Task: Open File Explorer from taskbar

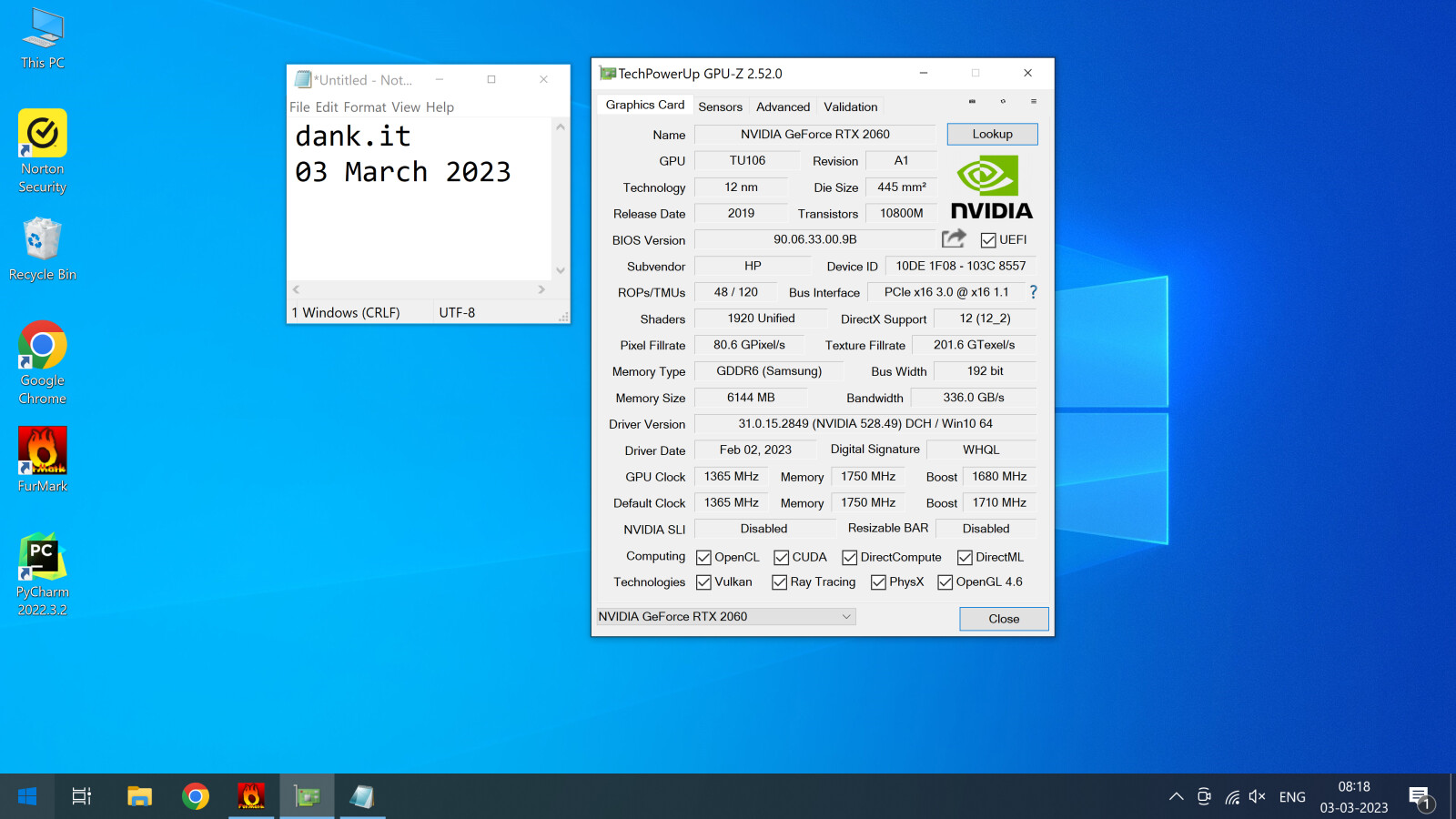Action: point(139,796)
